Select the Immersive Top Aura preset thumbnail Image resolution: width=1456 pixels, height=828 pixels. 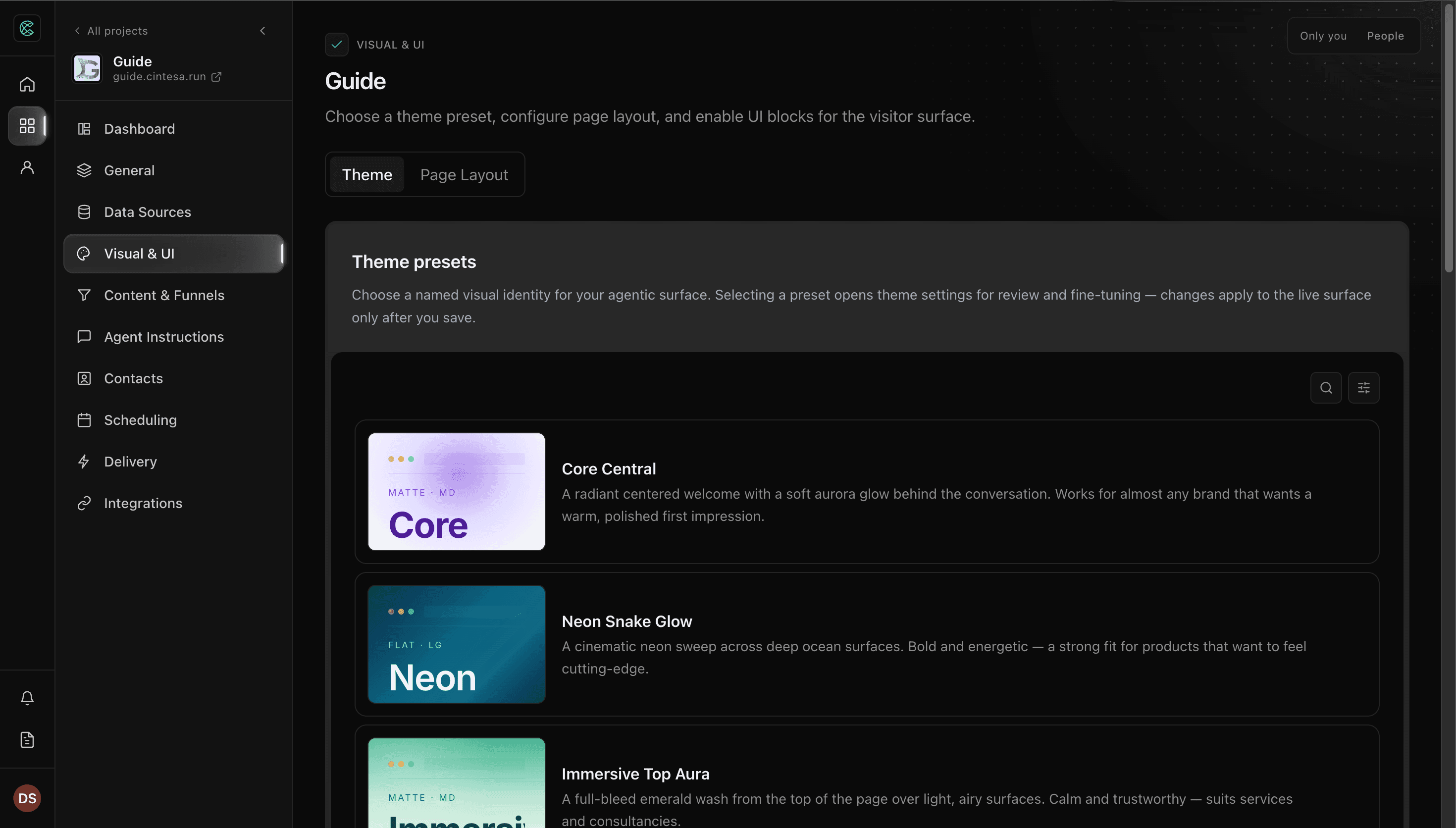(457, 783)
